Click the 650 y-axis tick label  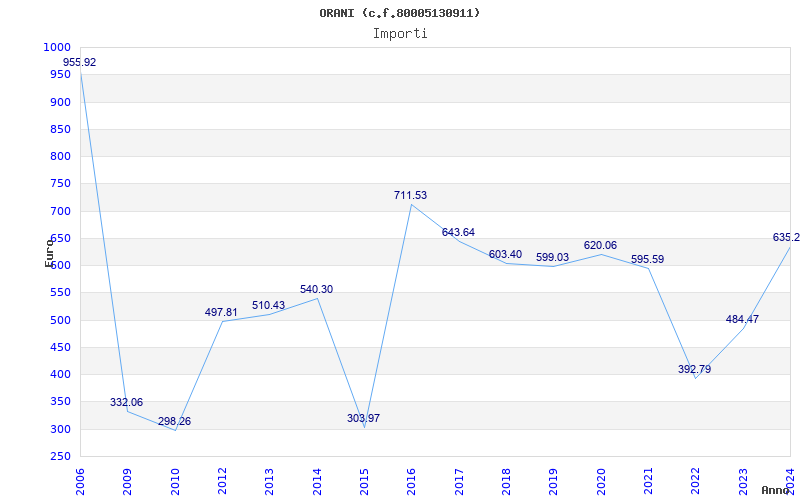(60, 238)
